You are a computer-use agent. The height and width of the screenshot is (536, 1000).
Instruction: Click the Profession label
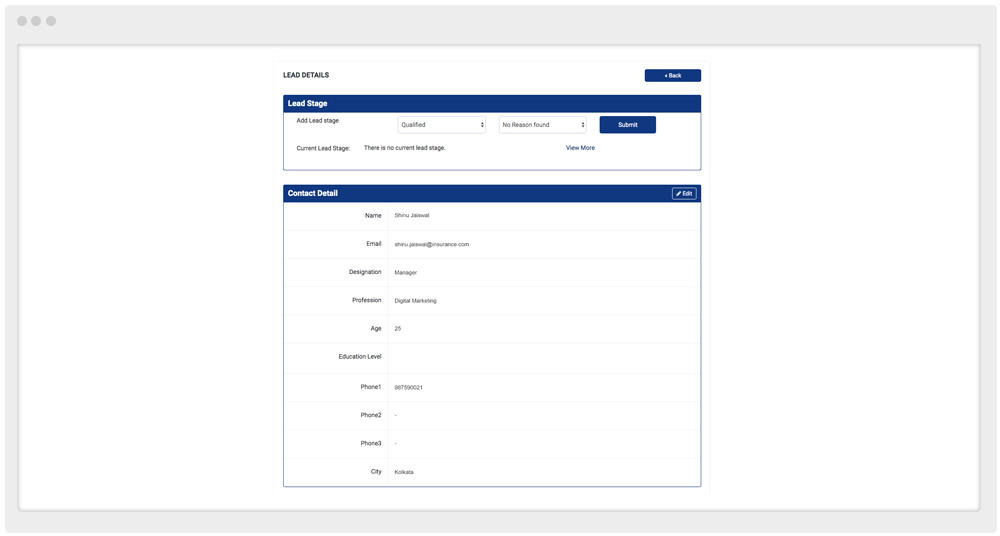point(367,300)
